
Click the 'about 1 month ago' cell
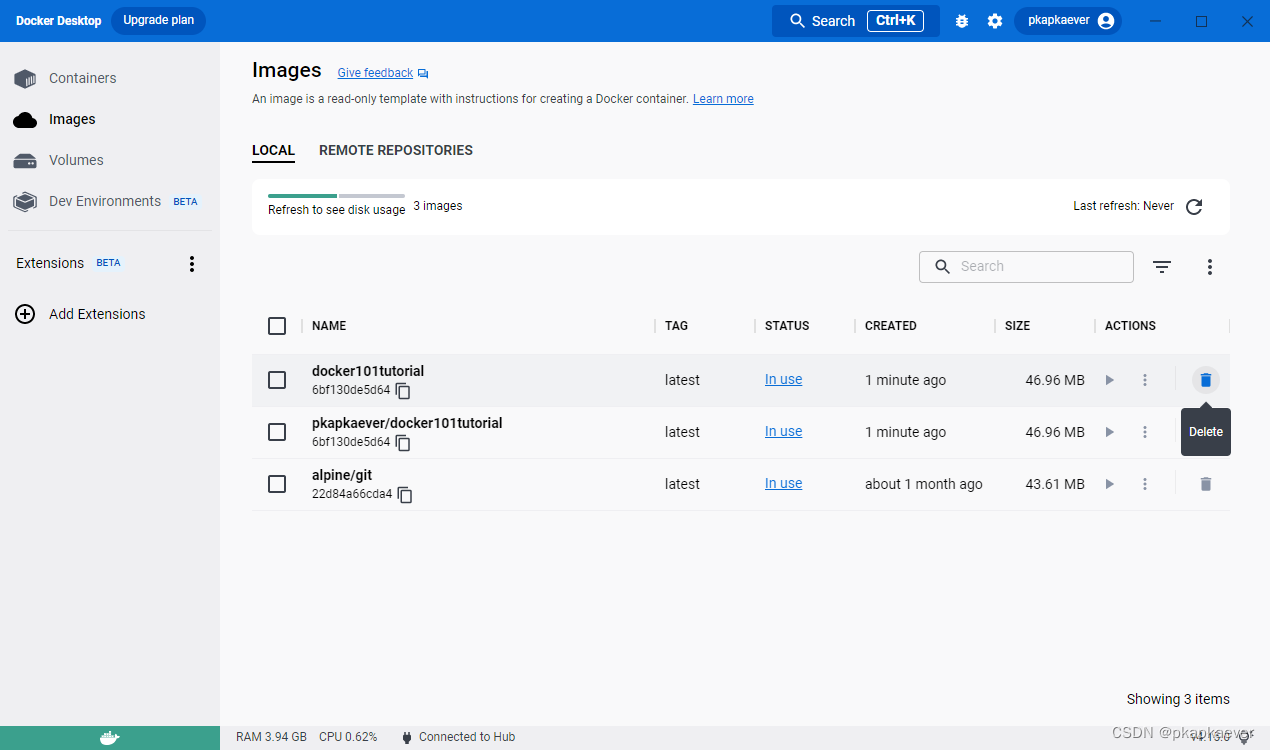pyautogui.click(x=924, y=484)
